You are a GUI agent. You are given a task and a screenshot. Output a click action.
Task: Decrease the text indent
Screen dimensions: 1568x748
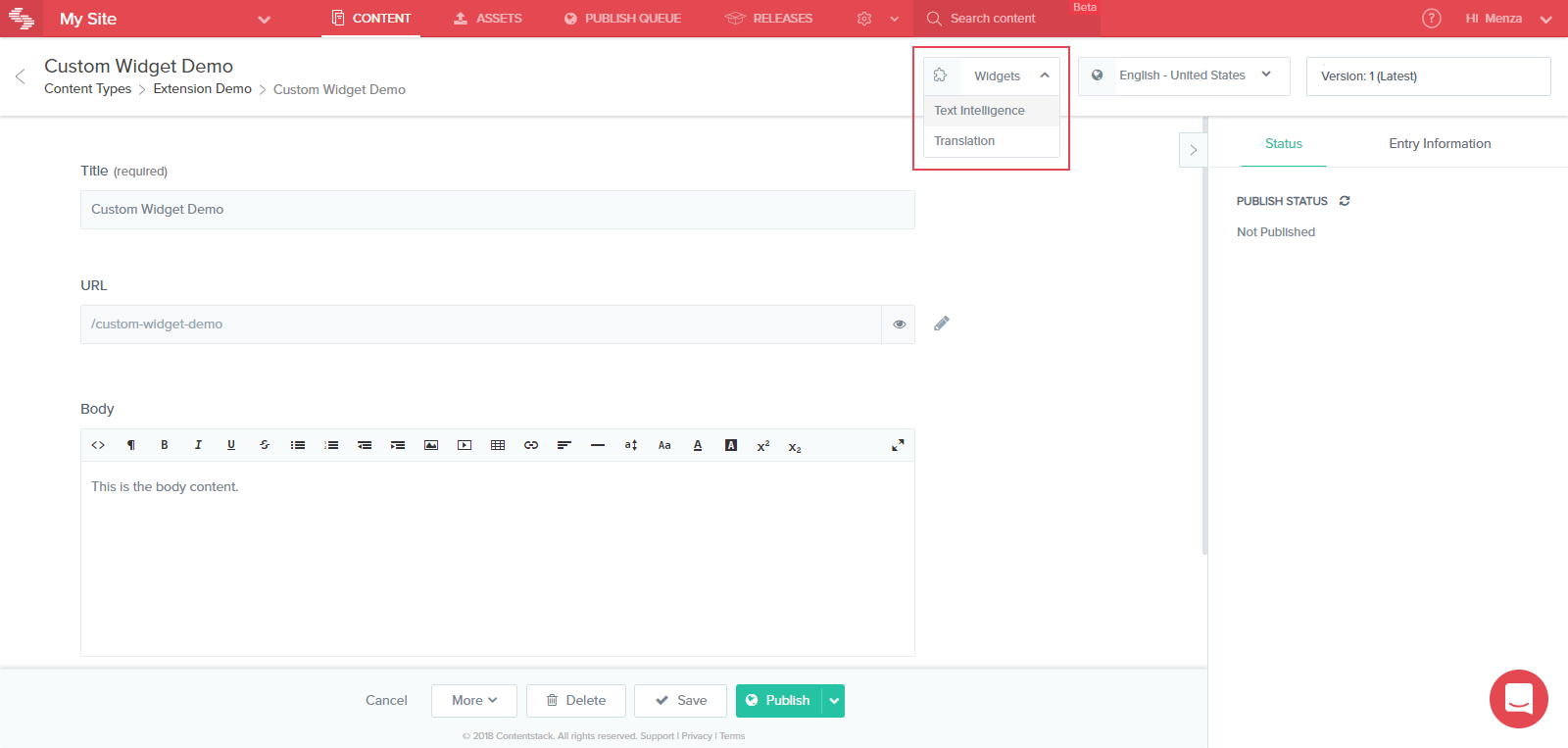pos(365,445)
